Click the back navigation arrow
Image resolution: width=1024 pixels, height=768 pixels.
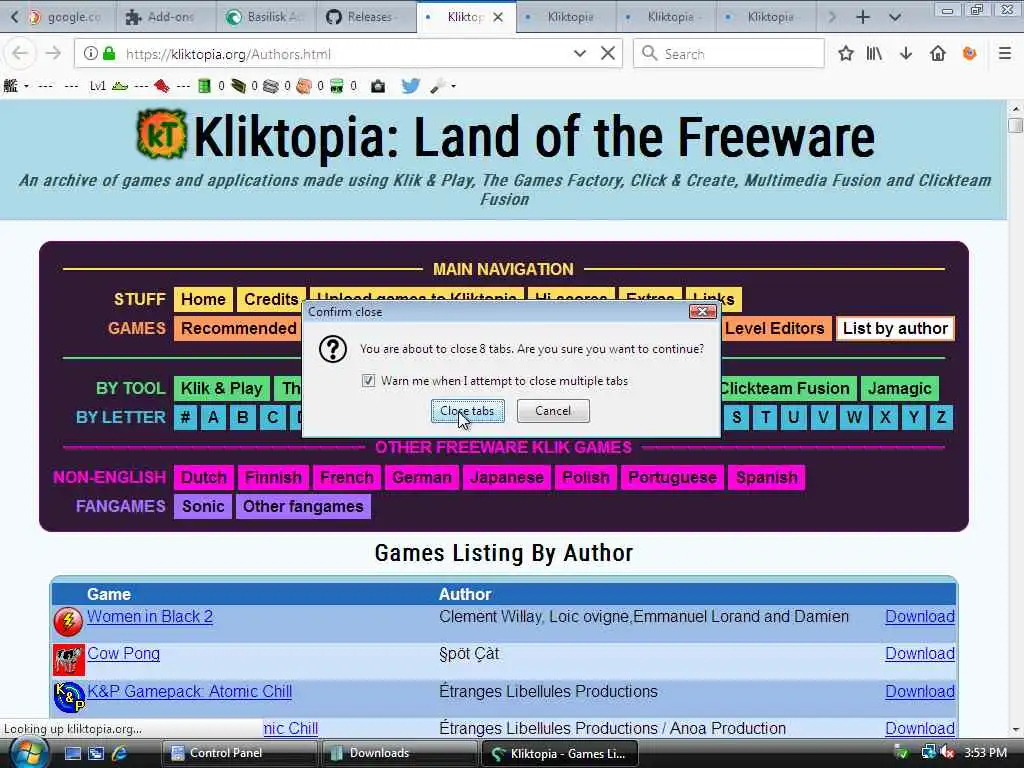pos(20,54)
